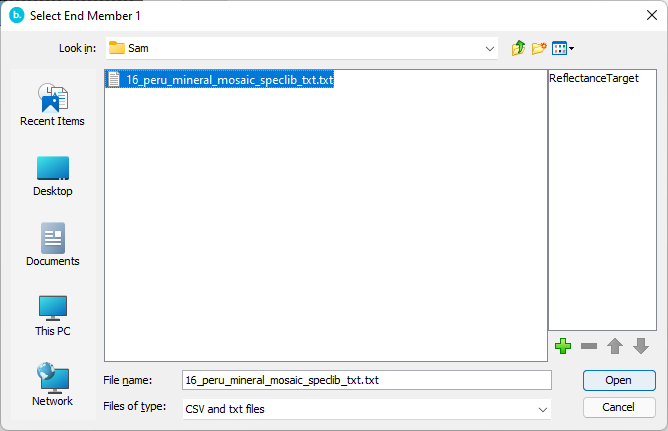668x431 pixels.
Task: Select 16_peru_mineral_mosaic_speclib_txt.txt file
Action: (x=229, y=80)
